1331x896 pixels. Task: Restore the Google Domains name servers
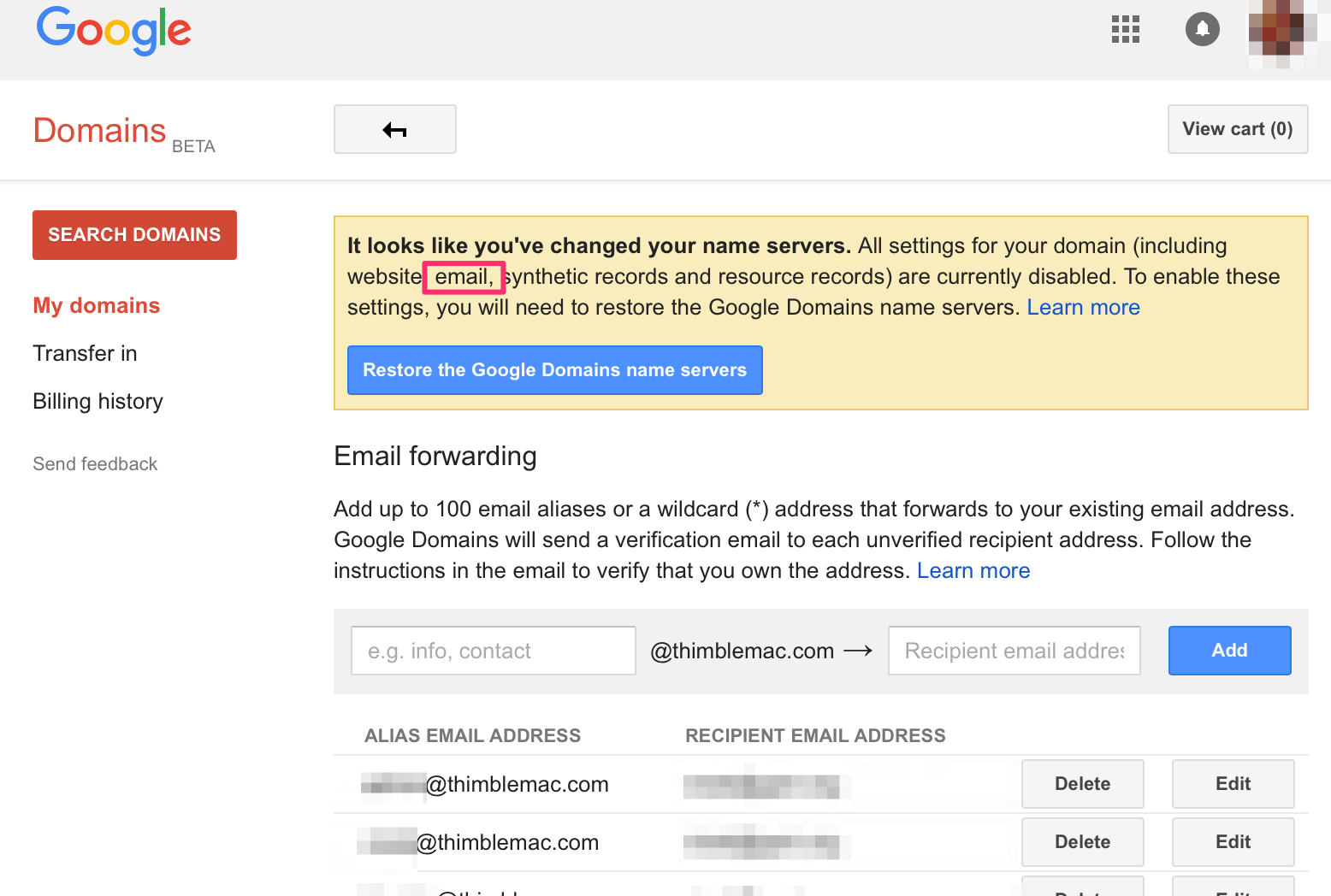pos(554,370)
